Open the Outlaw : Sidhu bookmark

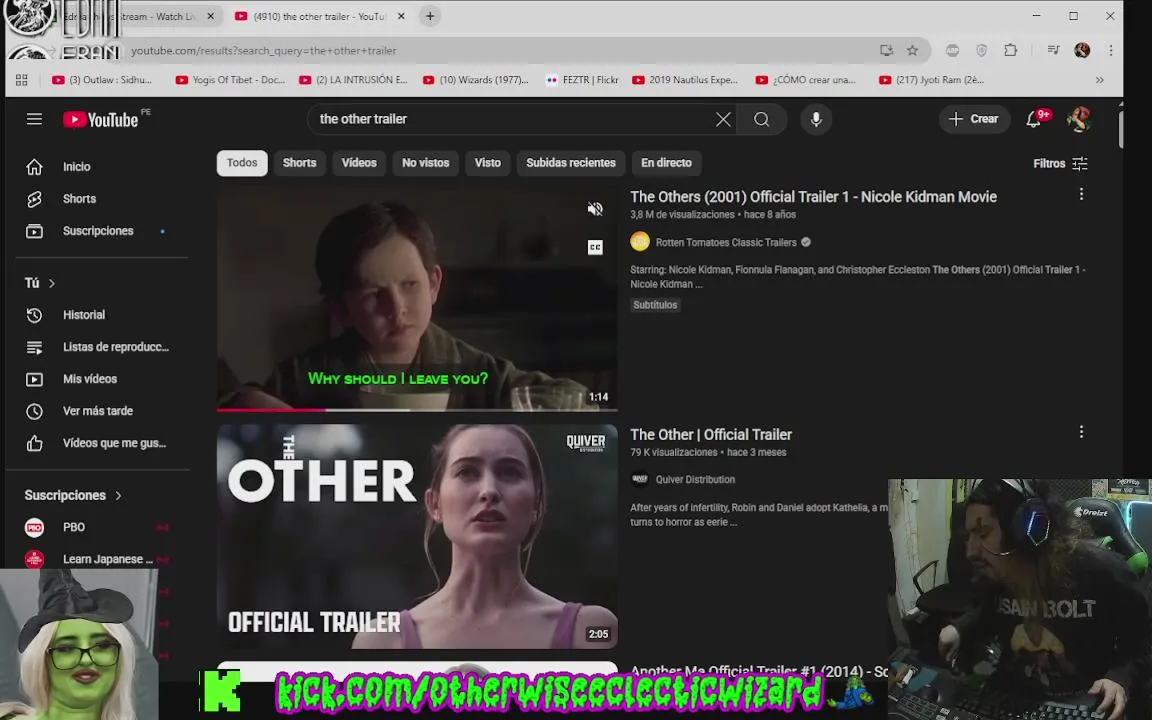[102, 80]
